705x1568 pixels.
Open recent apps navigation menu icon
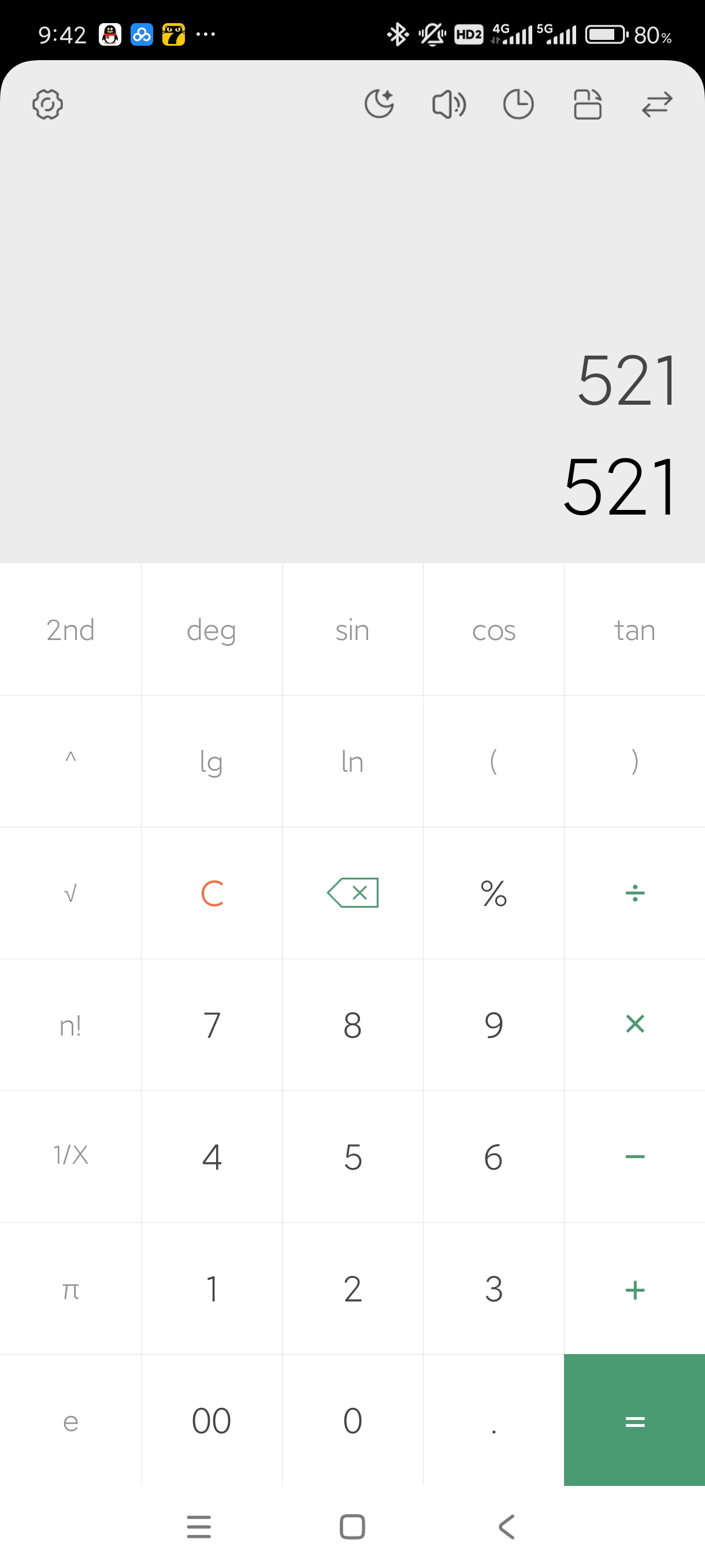click(x=199, y=1526)
